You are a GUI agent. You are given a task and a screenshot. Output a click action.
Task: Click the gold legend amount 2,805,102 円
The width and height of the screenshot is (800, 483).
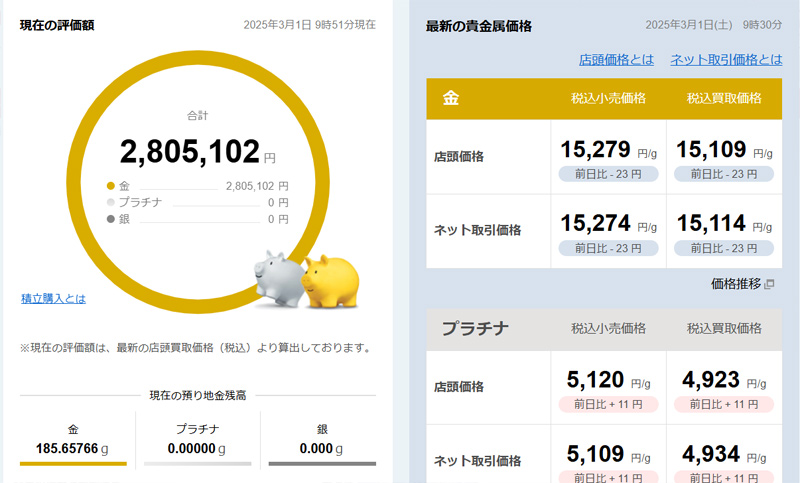point(257,186)
